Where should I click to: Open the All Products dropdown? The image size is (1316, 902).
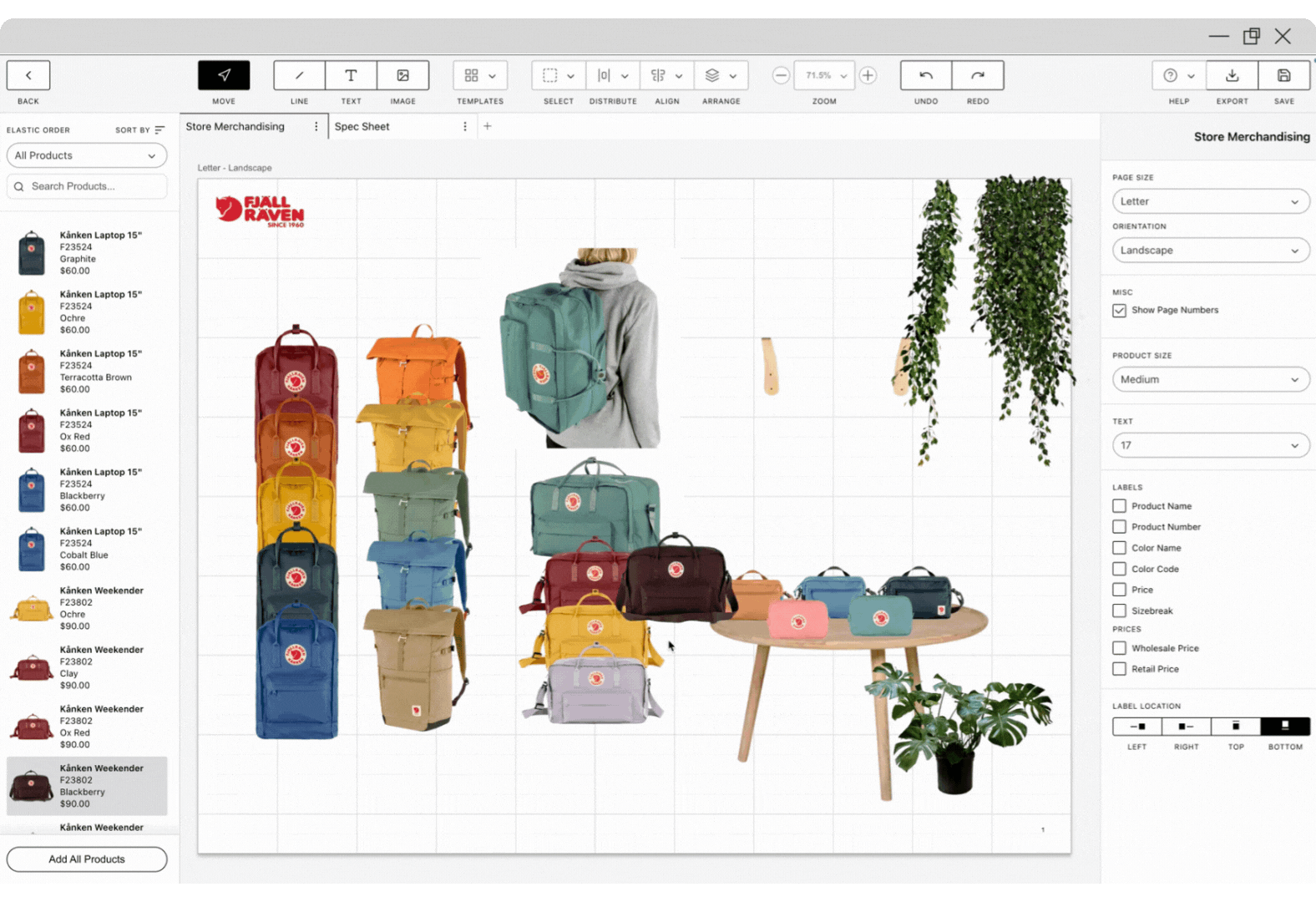pos(87,155)
